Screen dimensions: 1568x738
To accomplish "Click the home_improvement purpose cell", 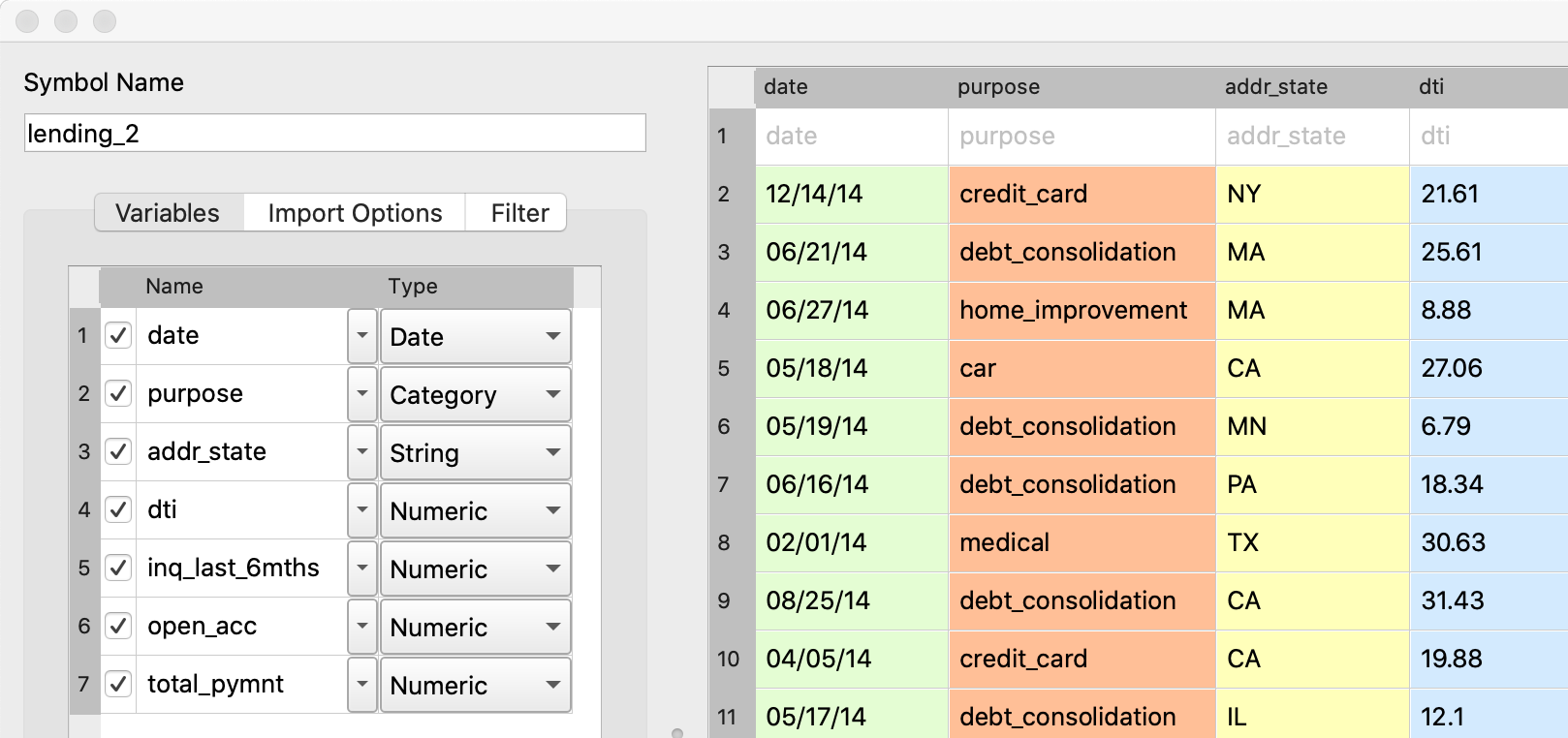I will pos(1082,310).
